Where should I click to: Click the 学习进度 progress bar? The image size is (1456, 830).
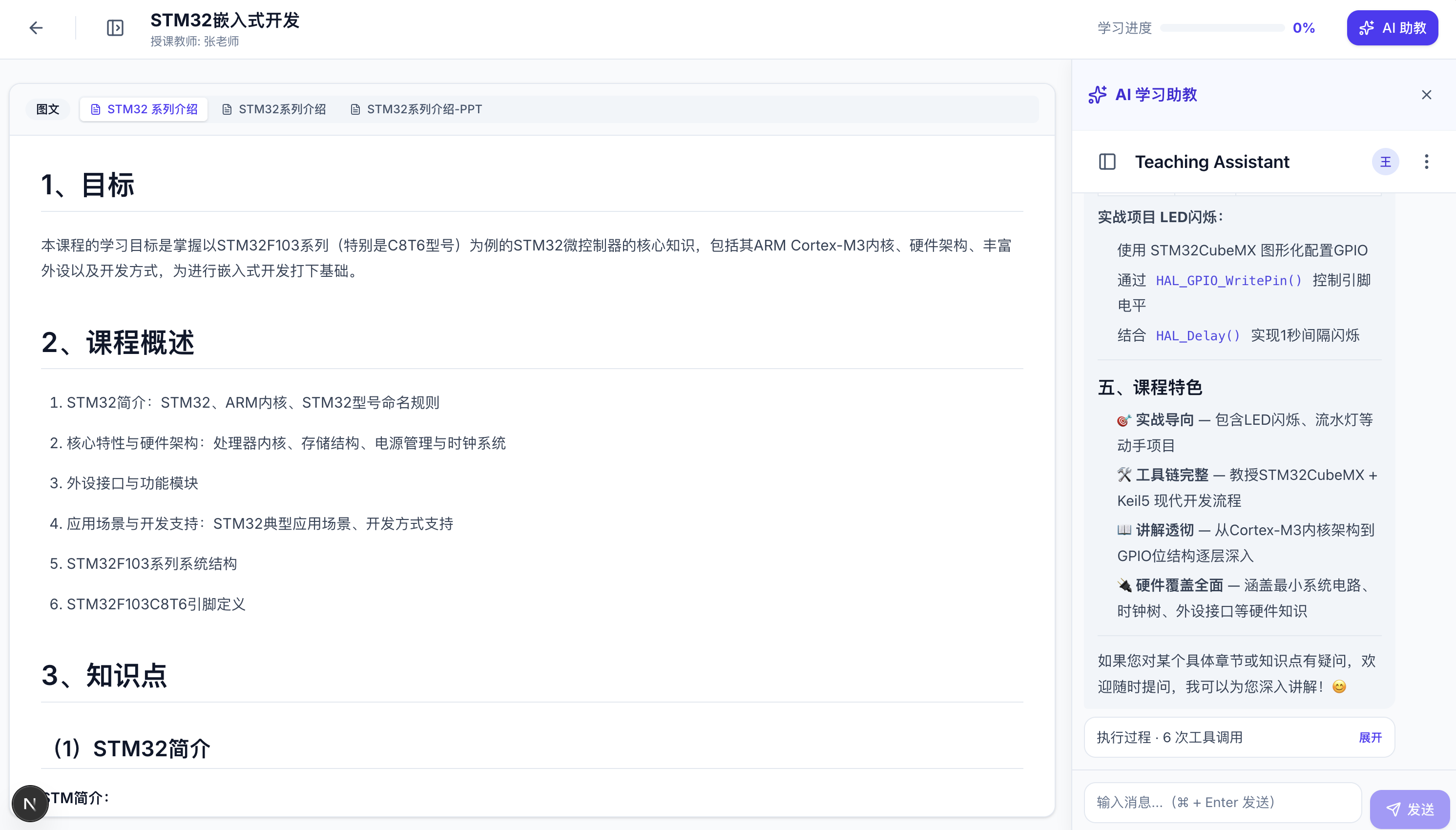click(1222, 28)
